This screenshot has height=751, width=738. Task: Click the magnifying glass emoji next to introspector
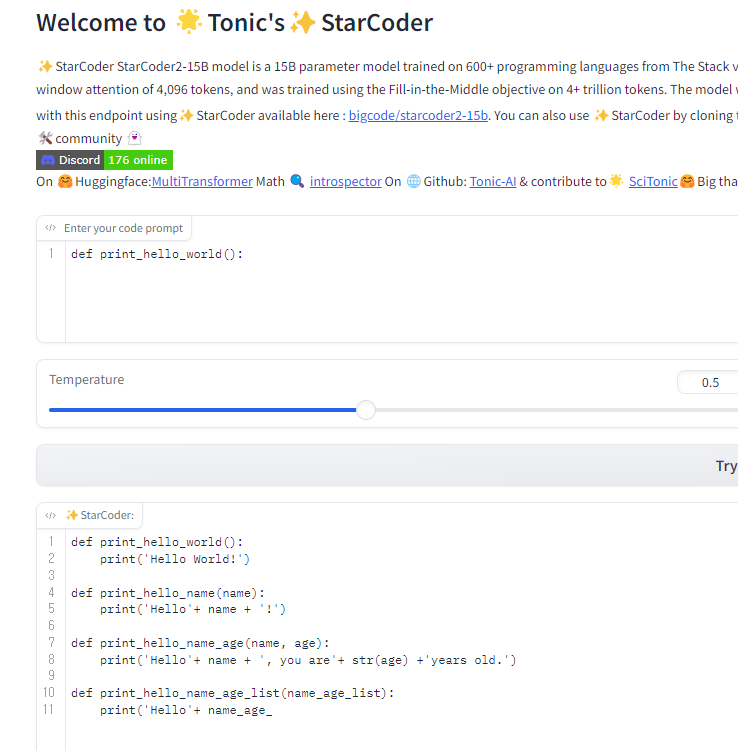[296, 182]
